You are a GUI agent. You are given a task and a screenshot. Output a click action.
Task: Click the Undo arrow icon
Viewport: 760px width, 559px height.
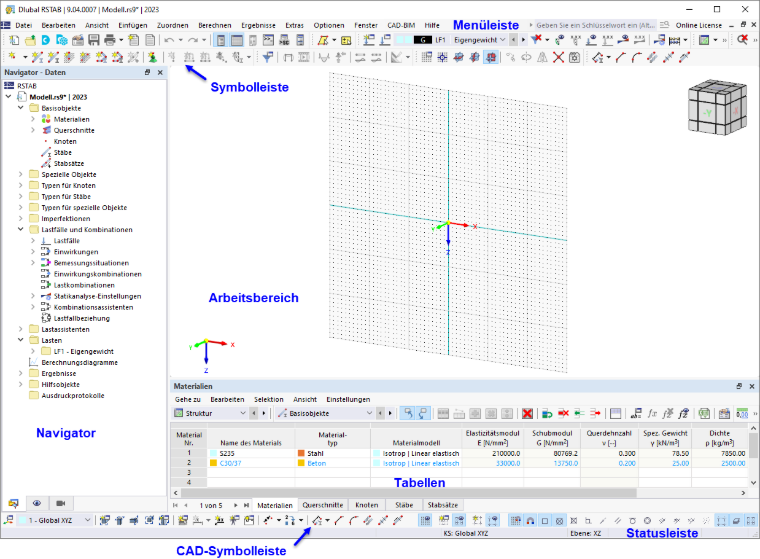pyautogui.click(x=169, y=40)
